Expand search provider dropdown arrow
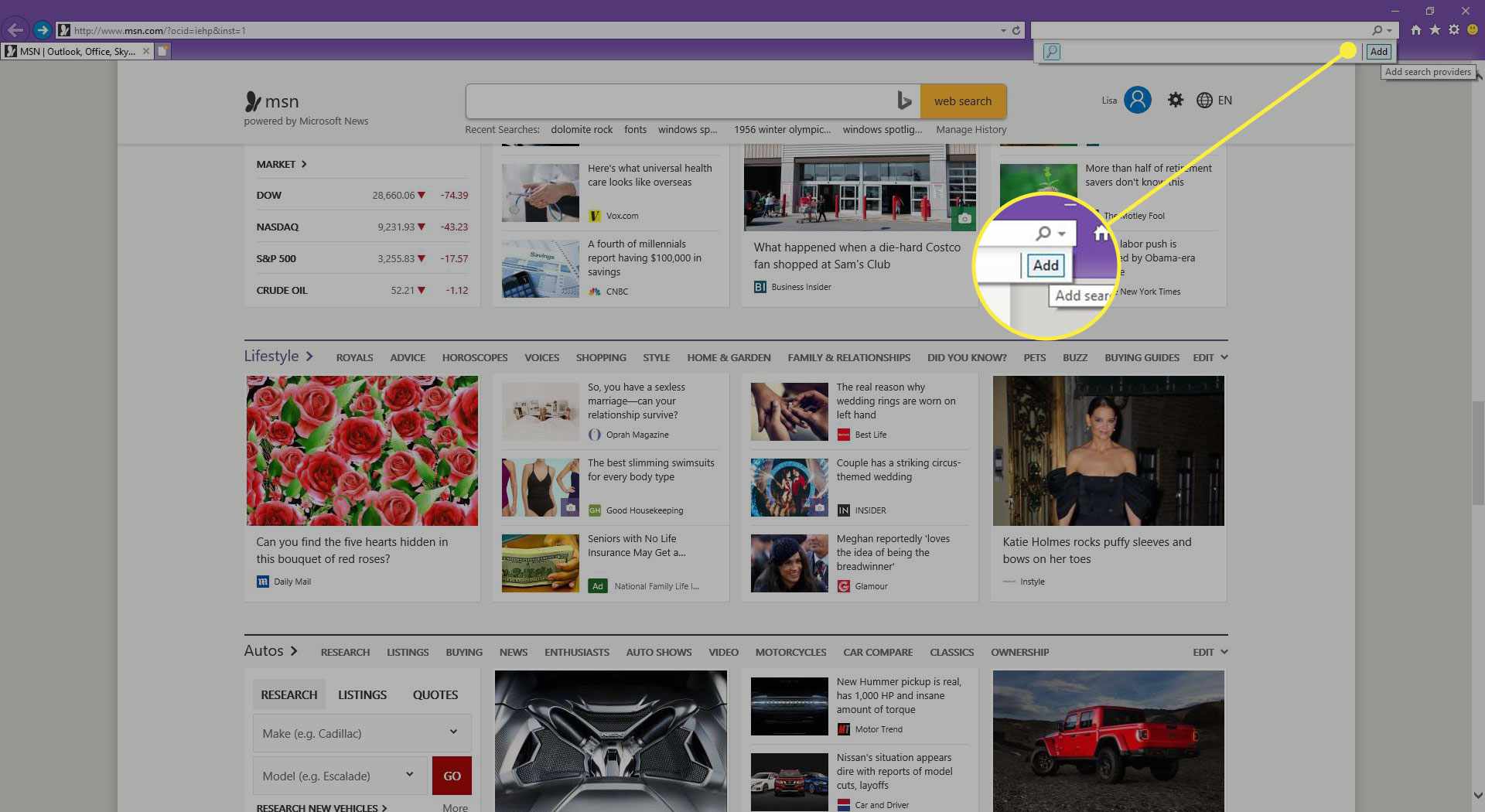This screenshot has width=1485, height=812. point(1390,31)
